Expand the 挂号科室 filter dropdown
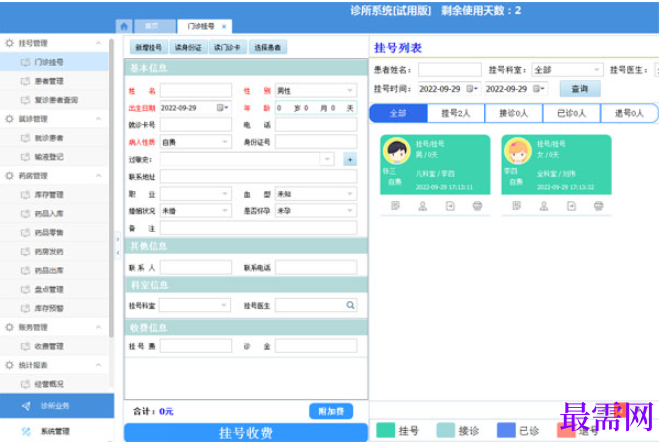 [567, 69]
